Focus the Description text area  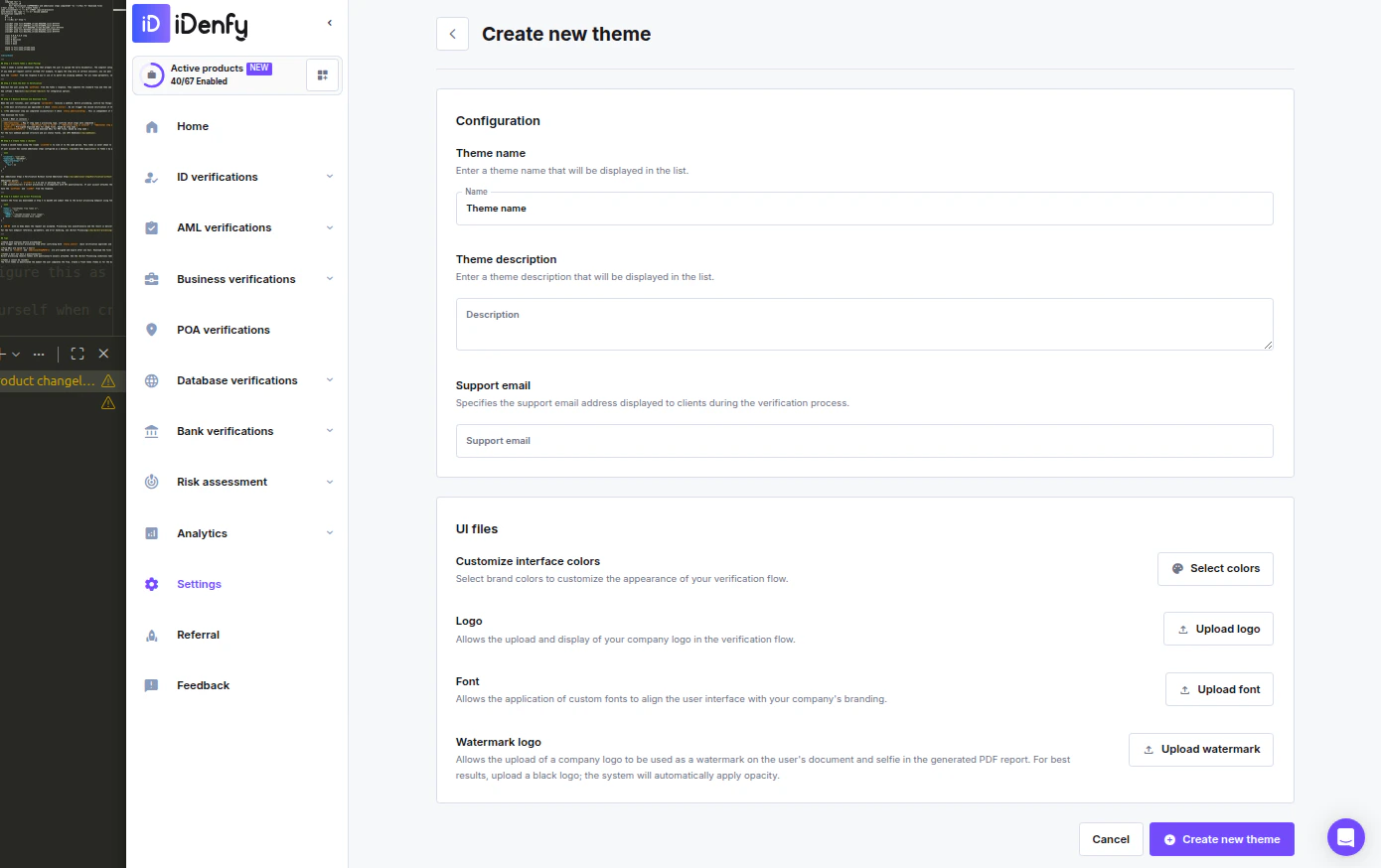click(864, 324)
